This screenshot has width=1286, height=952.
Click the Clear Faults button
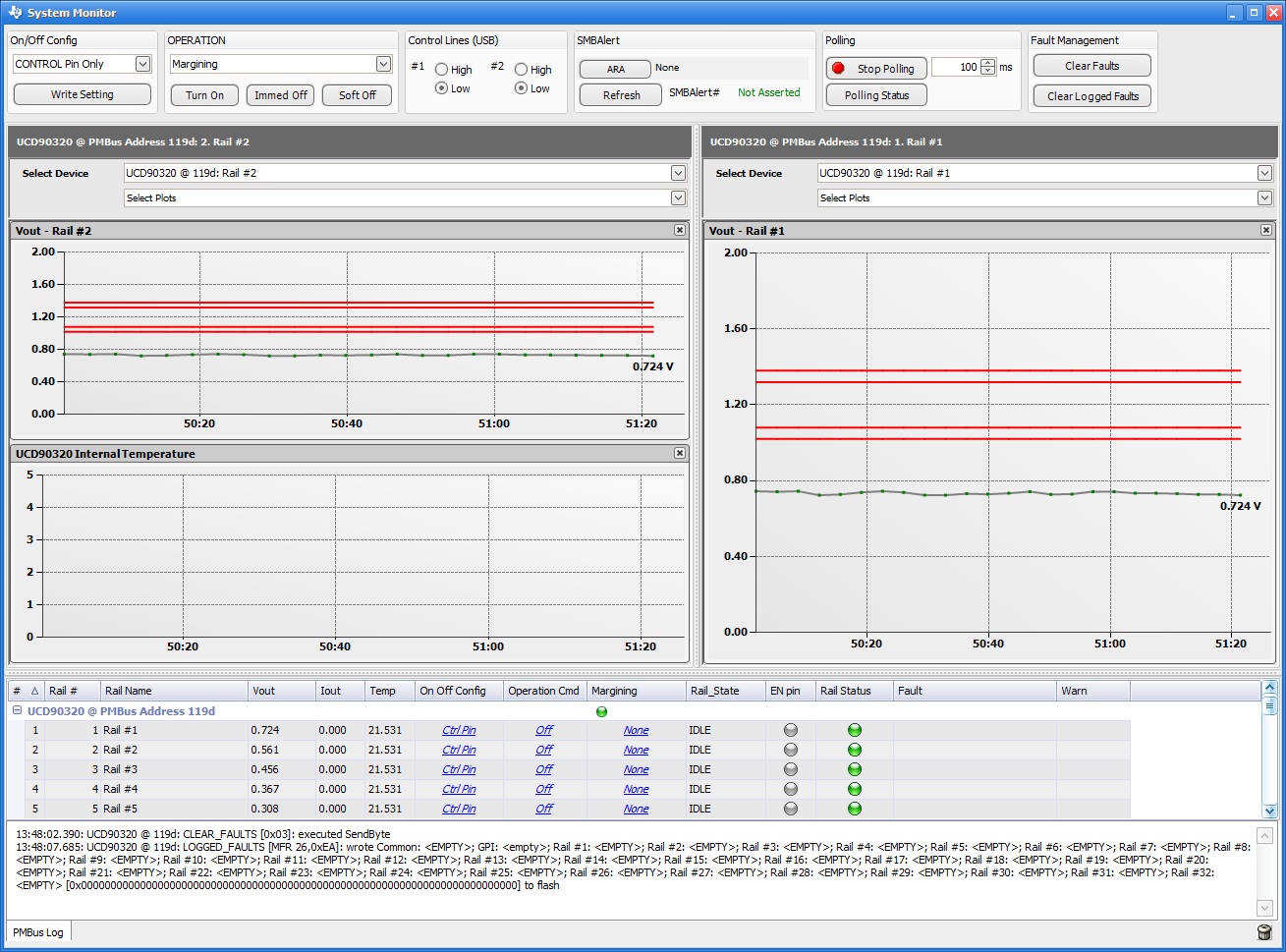point(1091,66)
